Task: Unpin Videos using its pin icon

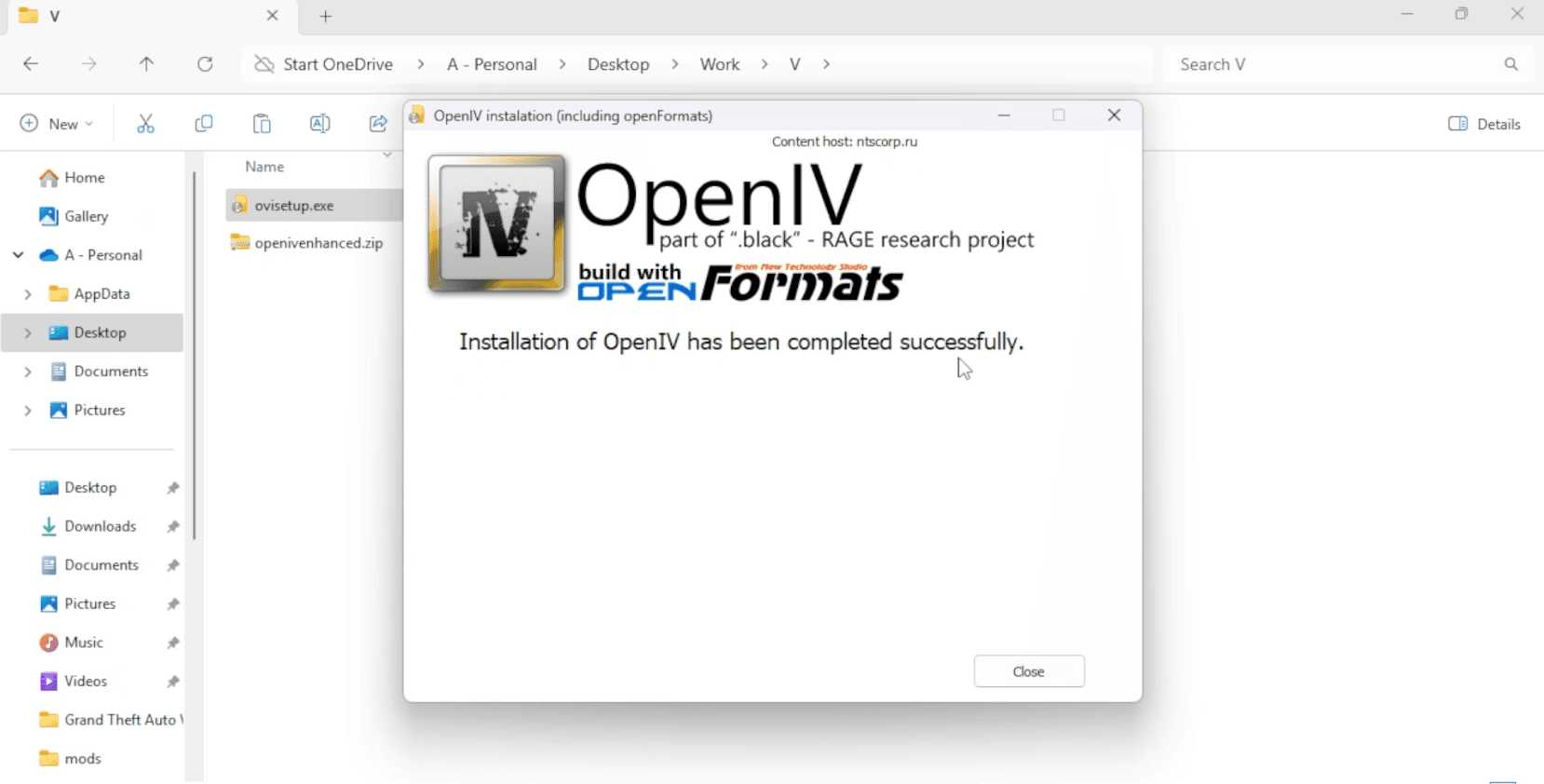Action: click(x=173, y=682)
